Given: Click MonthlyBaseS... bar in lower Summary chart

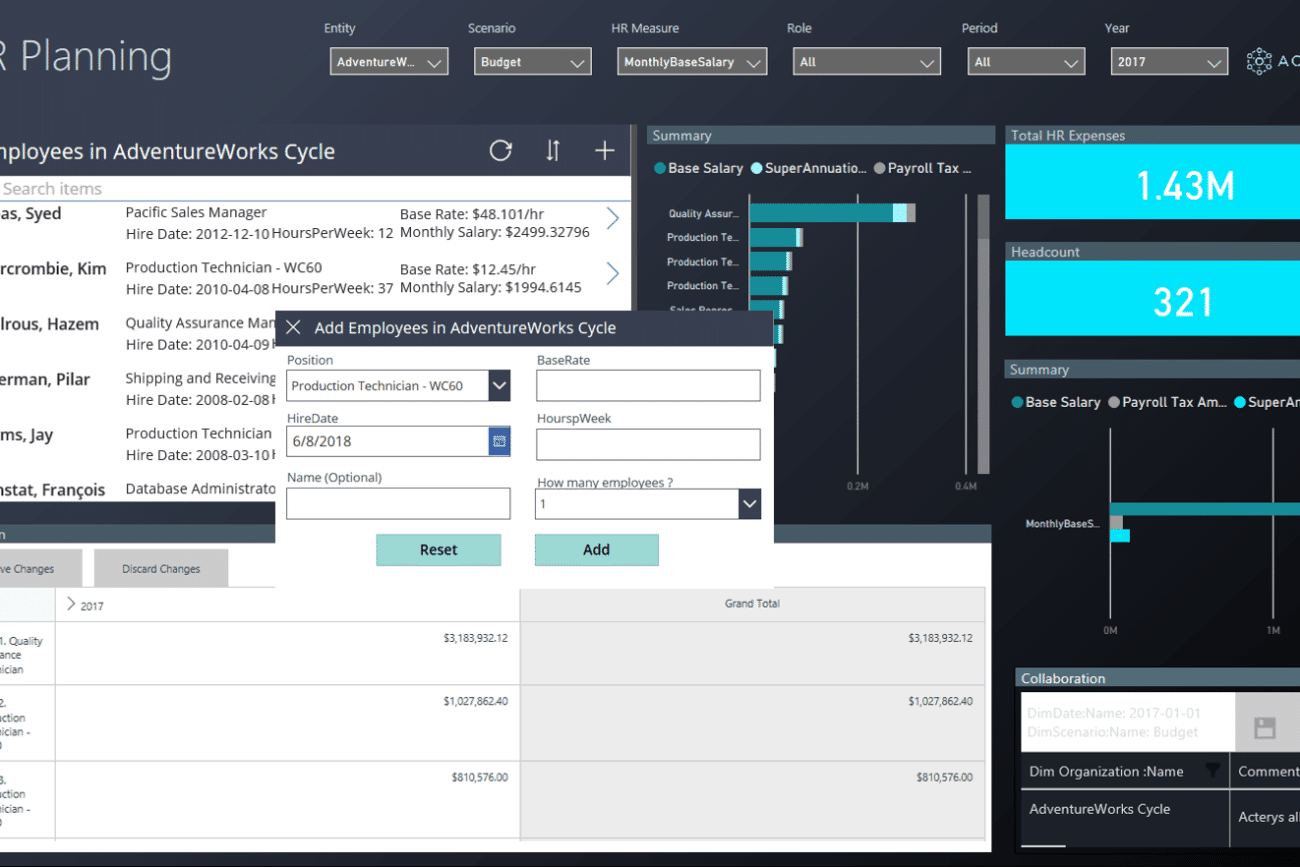Looking at the screenshot, I should pos(1204,509).
